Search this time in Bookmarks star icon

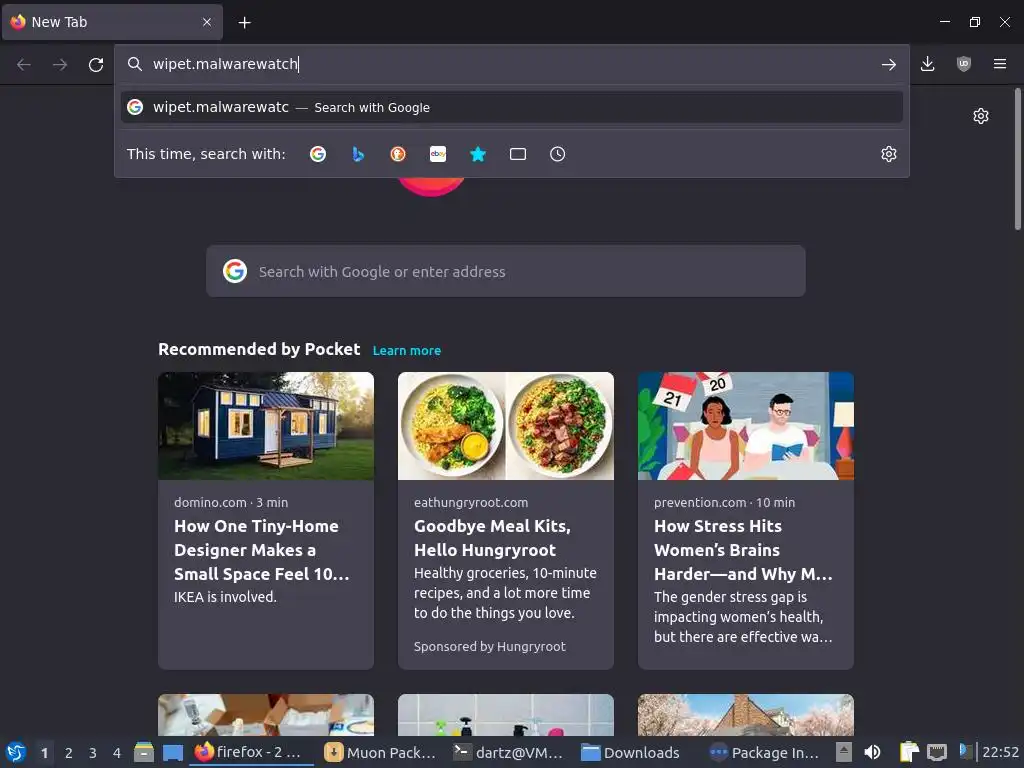(x=478, y=154)
